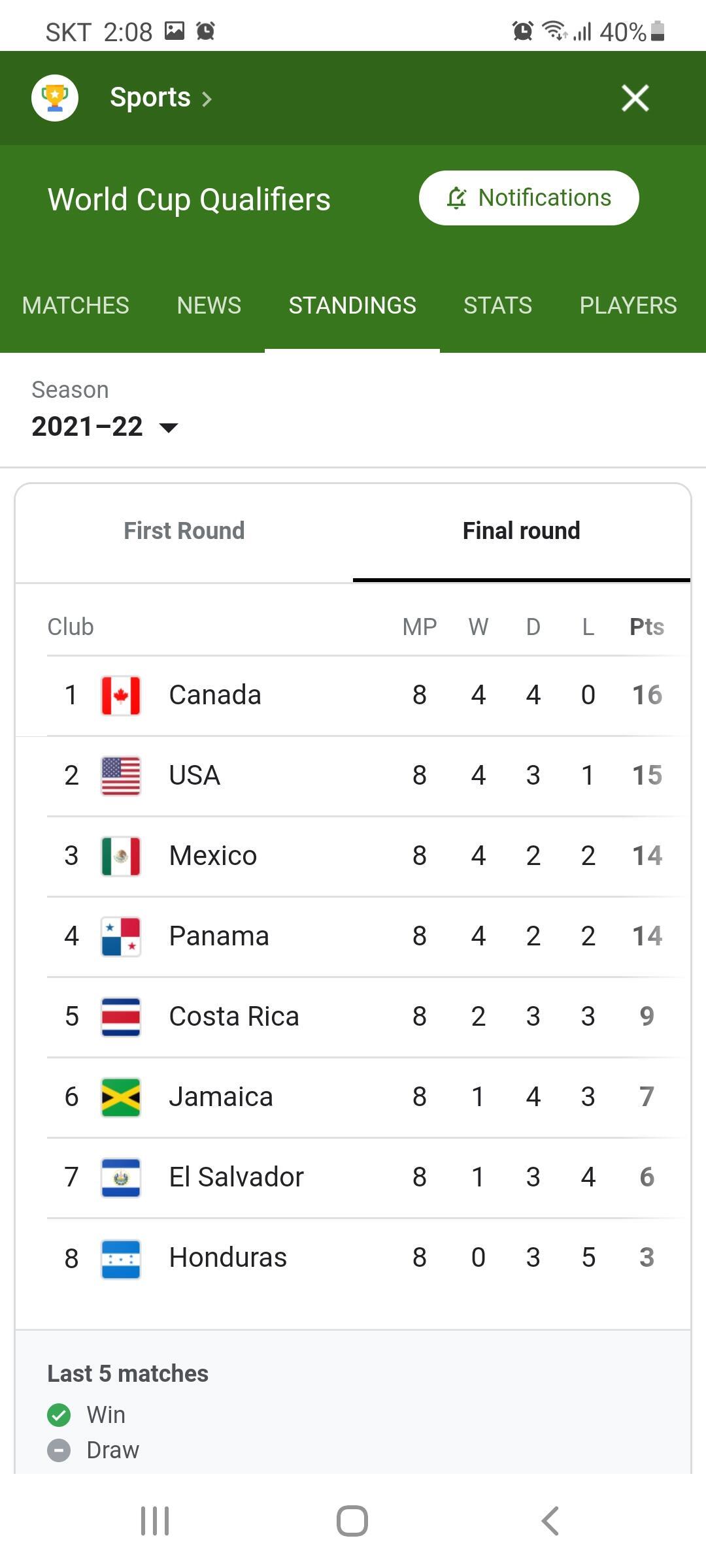Tap the USA flag icon
Screen dimensions: 706x1568
(121, 776)
